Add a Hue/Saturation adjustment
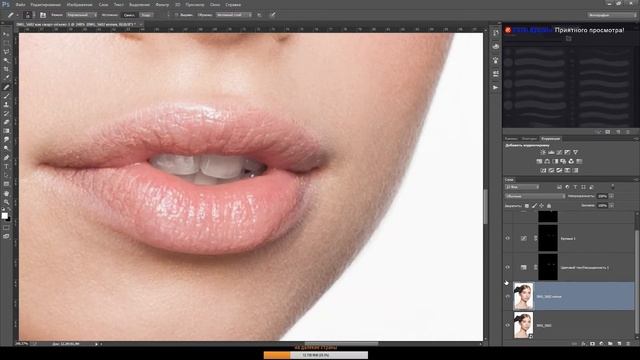 (x=539, y=161)
